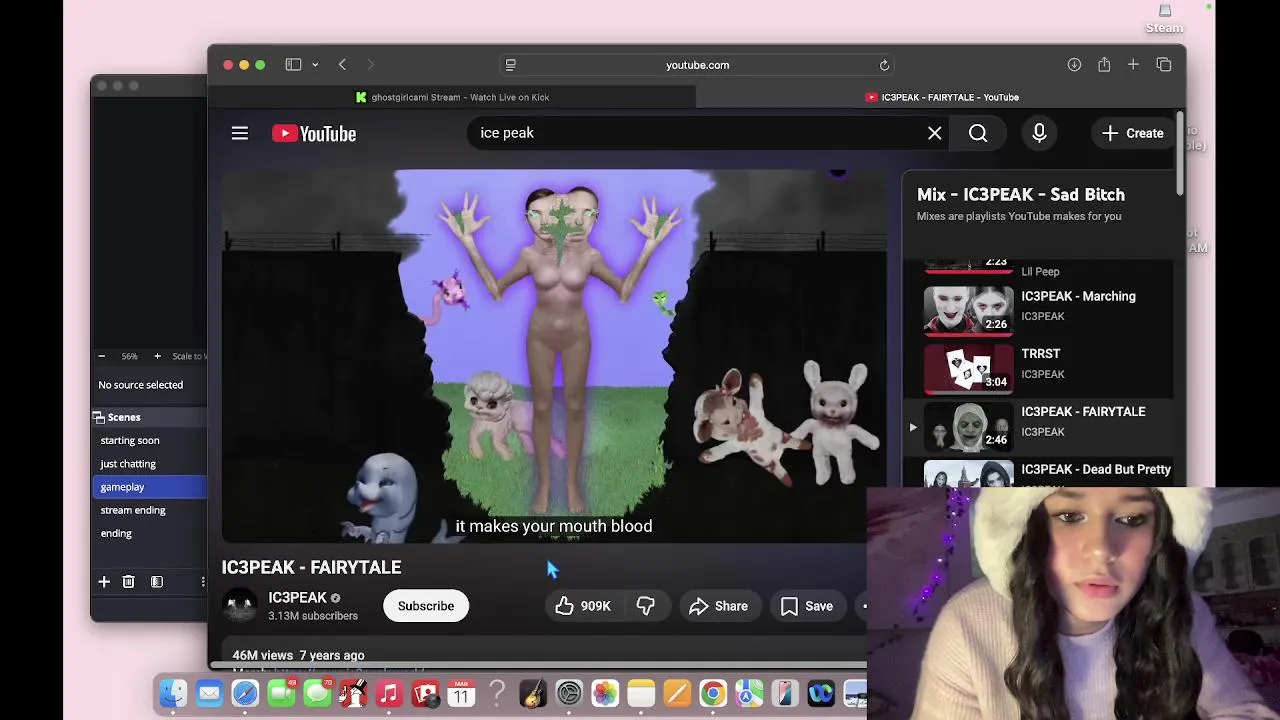The width and height of the screenshot is (1280, 720).
Task: Open the Music app in Dock
Action: coord(389,693)
